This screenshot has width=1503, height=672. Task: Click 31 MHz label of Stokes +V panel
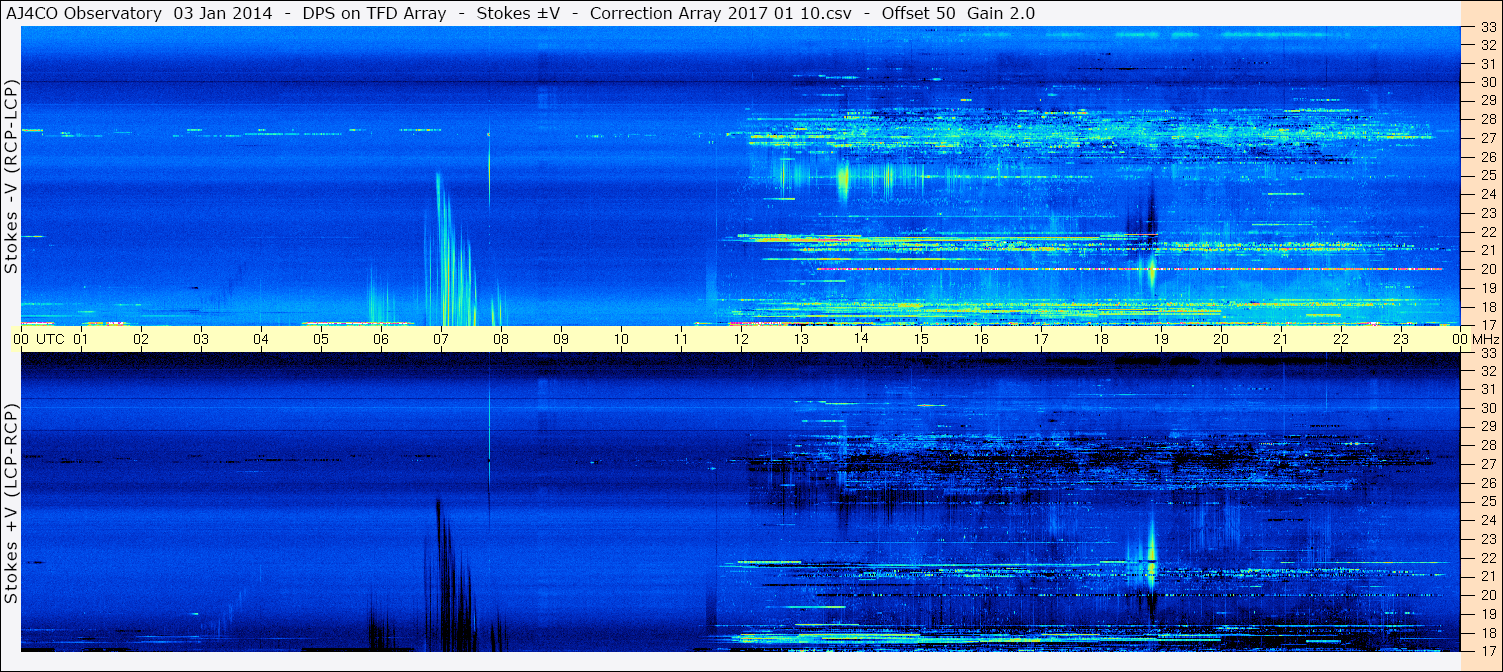point(1488,389)
